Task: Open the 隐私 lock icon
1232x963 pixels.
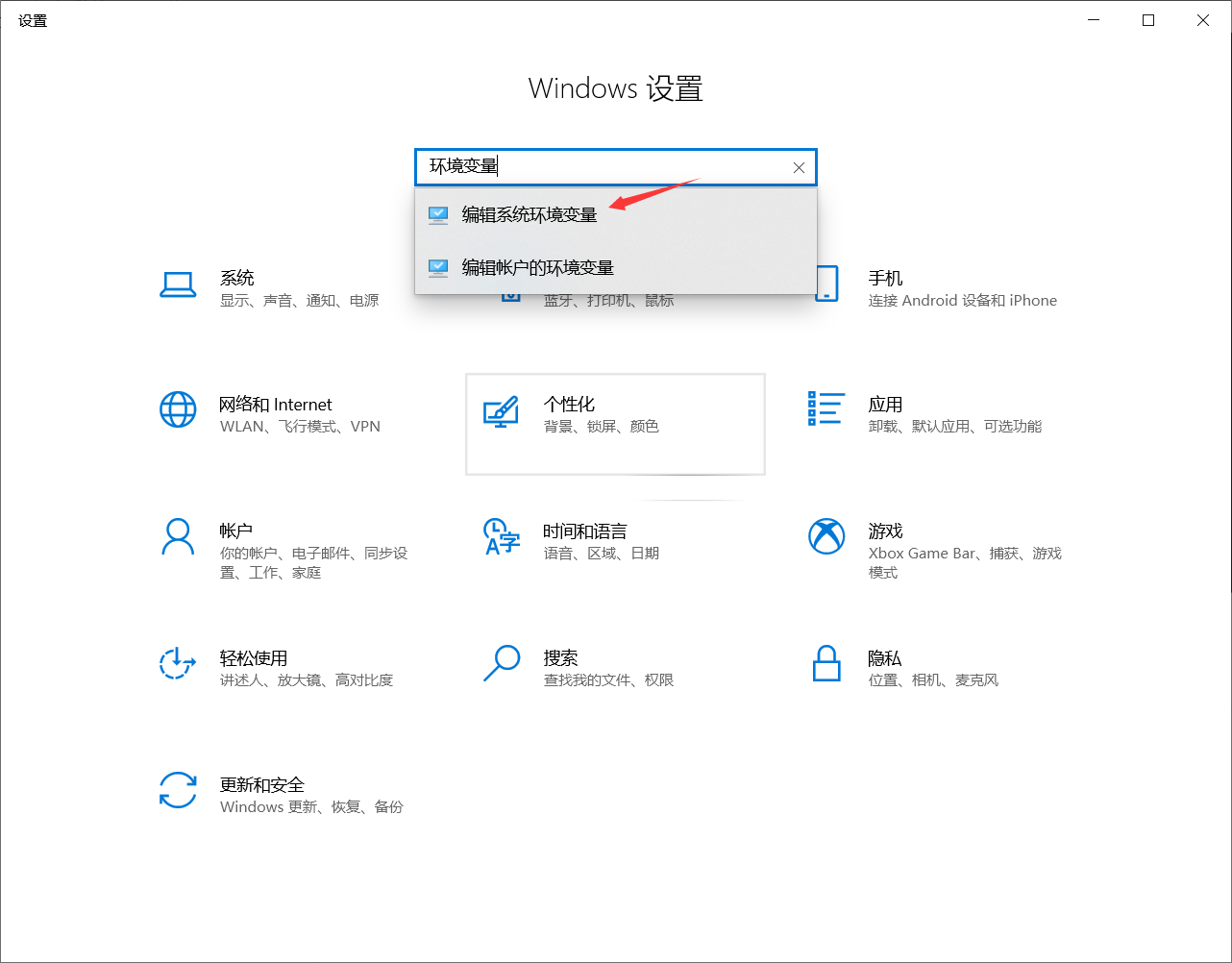Action: 826,663
